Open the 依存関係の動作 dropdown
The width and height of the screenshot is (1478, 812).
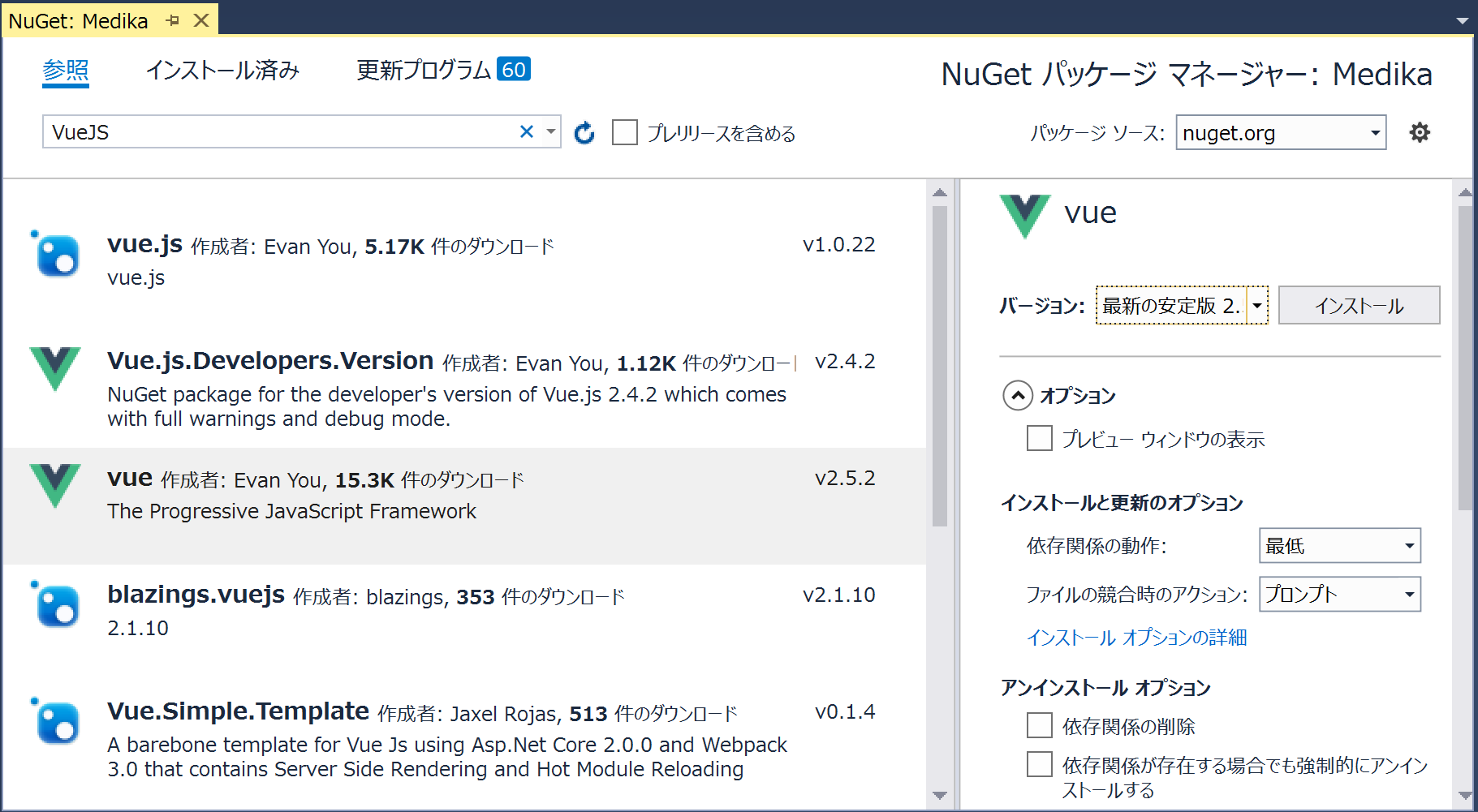(x=1340, y=546)
